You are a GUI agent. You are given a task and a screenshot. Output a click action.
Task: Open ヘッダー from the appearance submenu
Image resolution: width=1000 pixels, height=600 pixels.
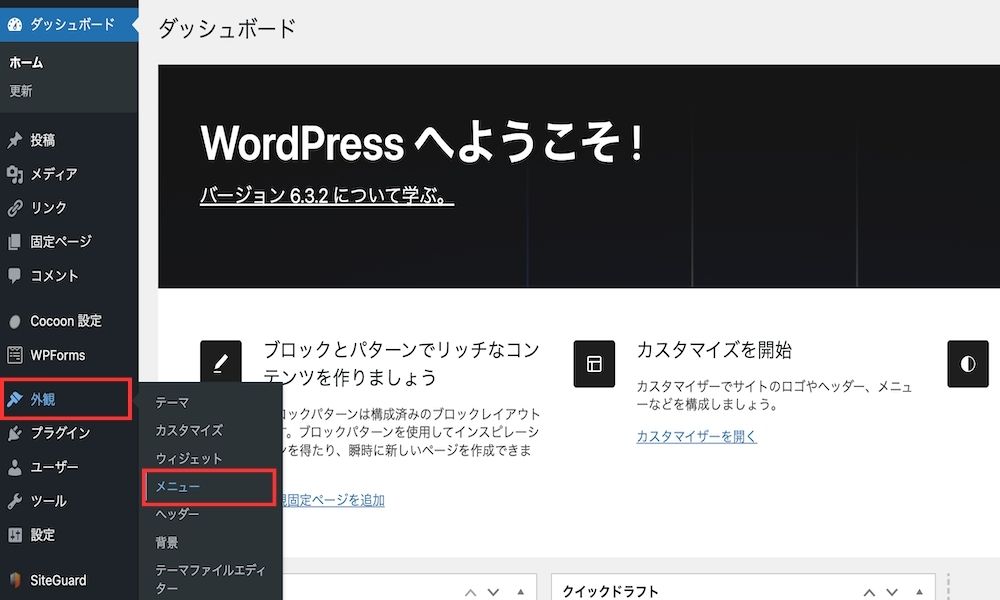pos(177,514)
